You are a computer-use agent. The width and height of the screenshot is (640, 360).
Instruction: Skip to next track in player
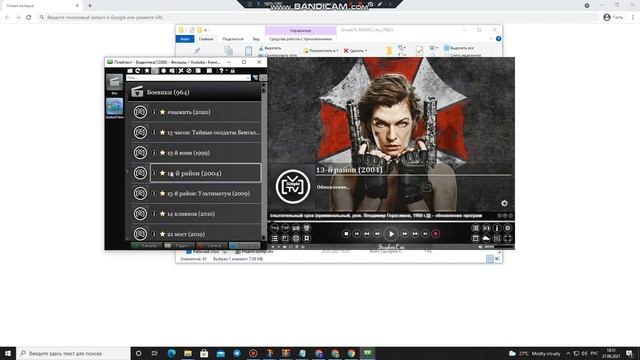tap(425, 234)
